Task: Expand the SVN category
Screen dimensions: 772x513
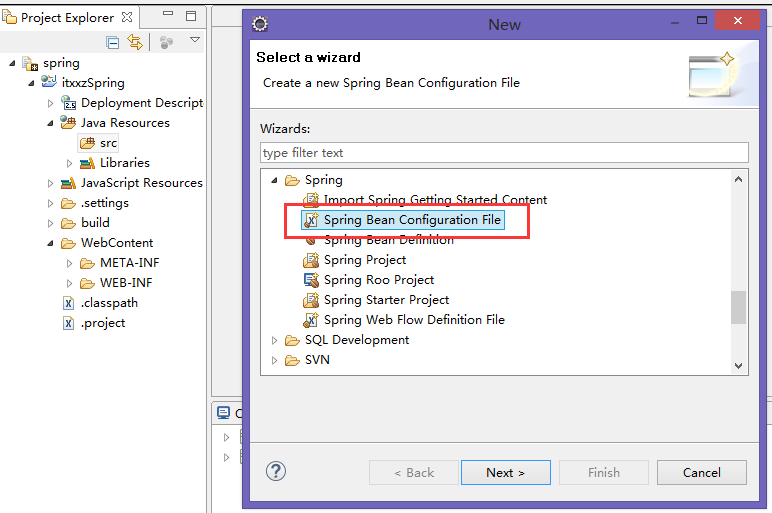Action: pos(274,361)
